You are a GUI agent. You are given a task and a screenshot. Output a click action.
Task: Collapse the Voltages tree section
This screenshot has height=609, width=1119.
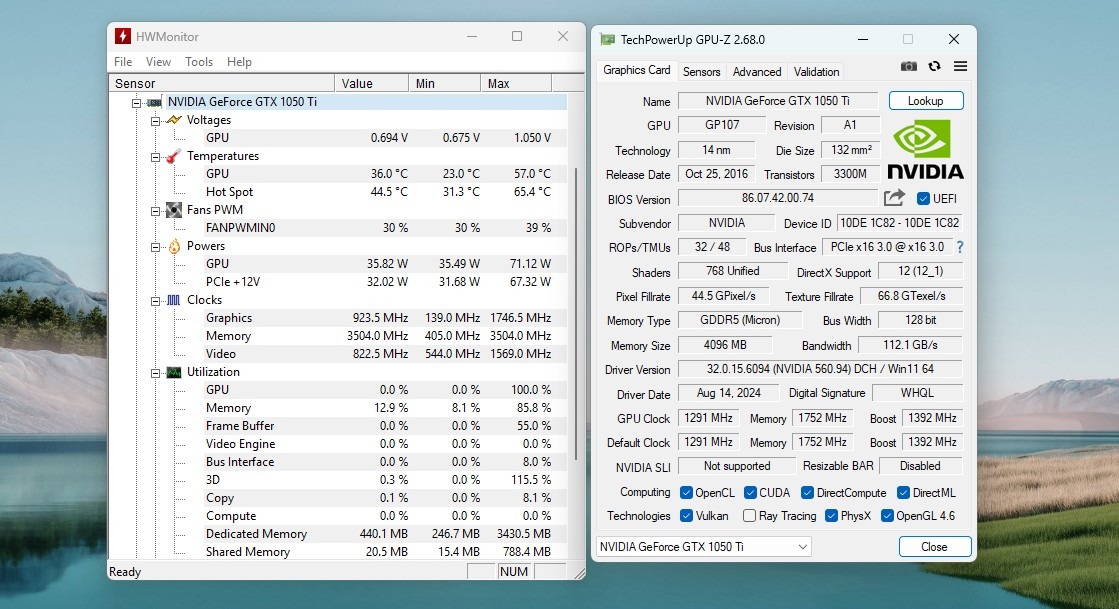[x=155, y=121]
